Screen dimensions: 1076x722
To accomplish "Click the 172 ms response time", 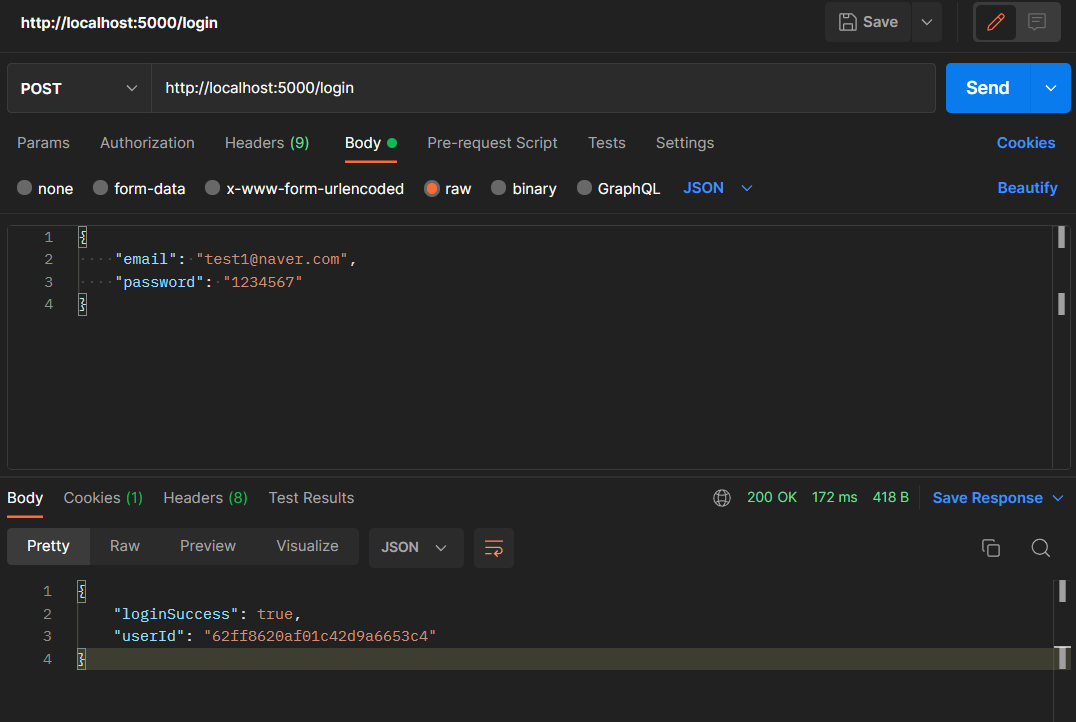I will click(x=834, y=498).
